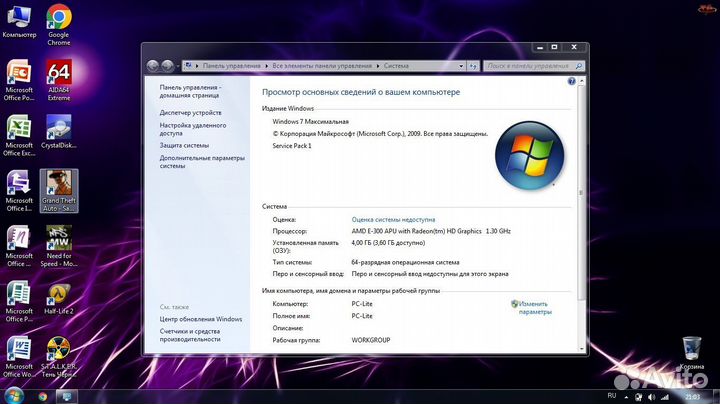Focus the Control Panel search field
The width and height of the screenshot is (720, 404).
click(534, 66)
